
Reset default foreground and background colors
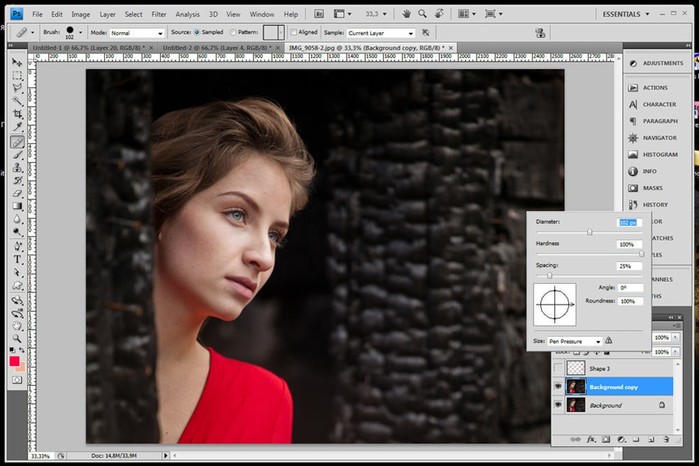[x=12, y=350]
